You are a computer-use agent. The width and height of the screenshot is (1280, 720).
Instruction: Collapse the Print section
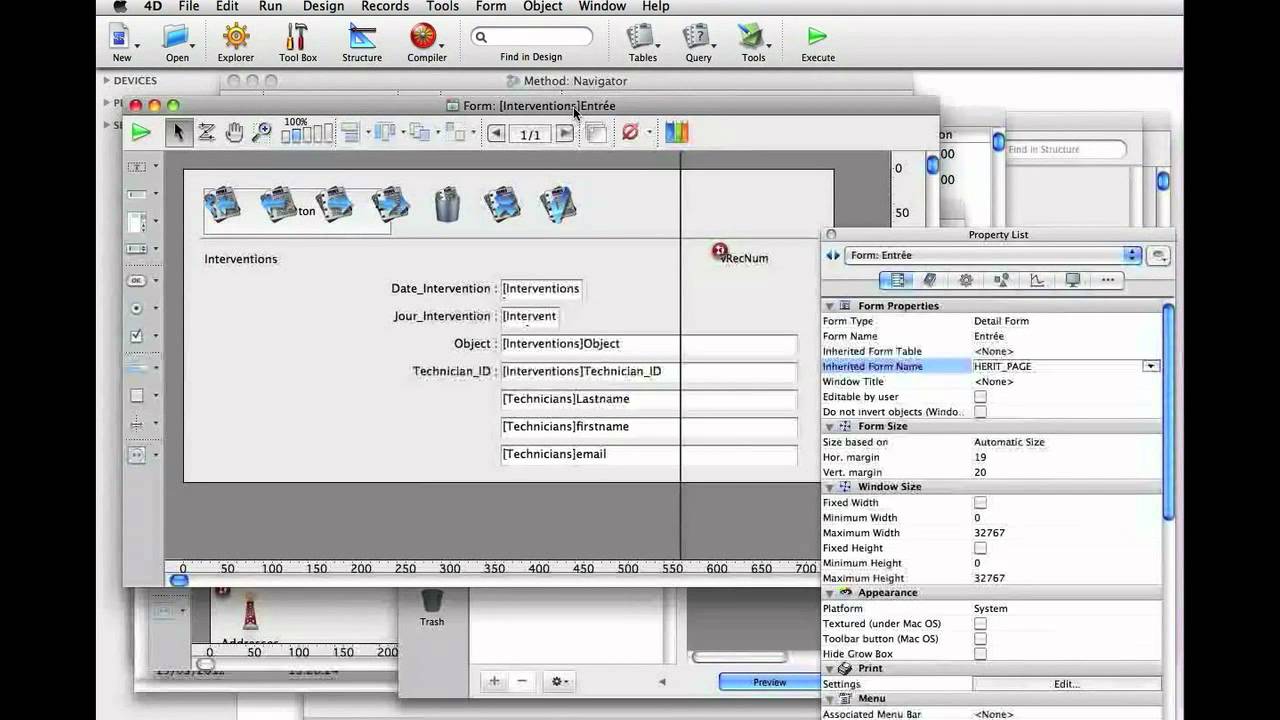[x=829, y=669]
